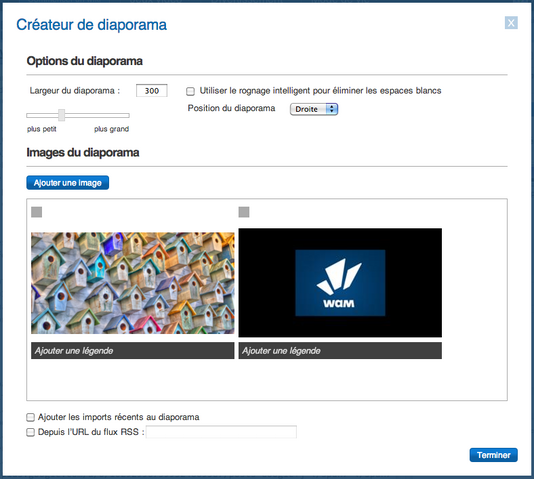Add a caption under WAM logo image
Viewport: 534px width, 479px height.
(x=340, y=351)
